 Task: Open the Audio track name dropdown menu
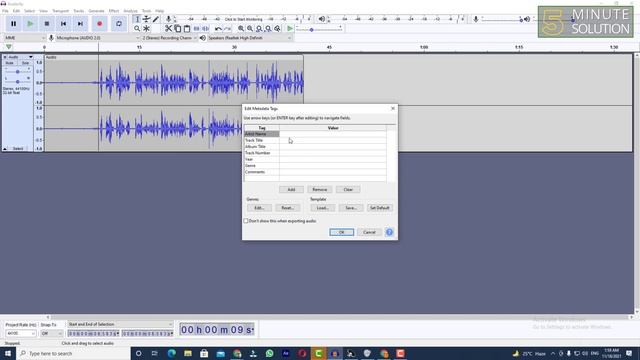tap(20, 57)
